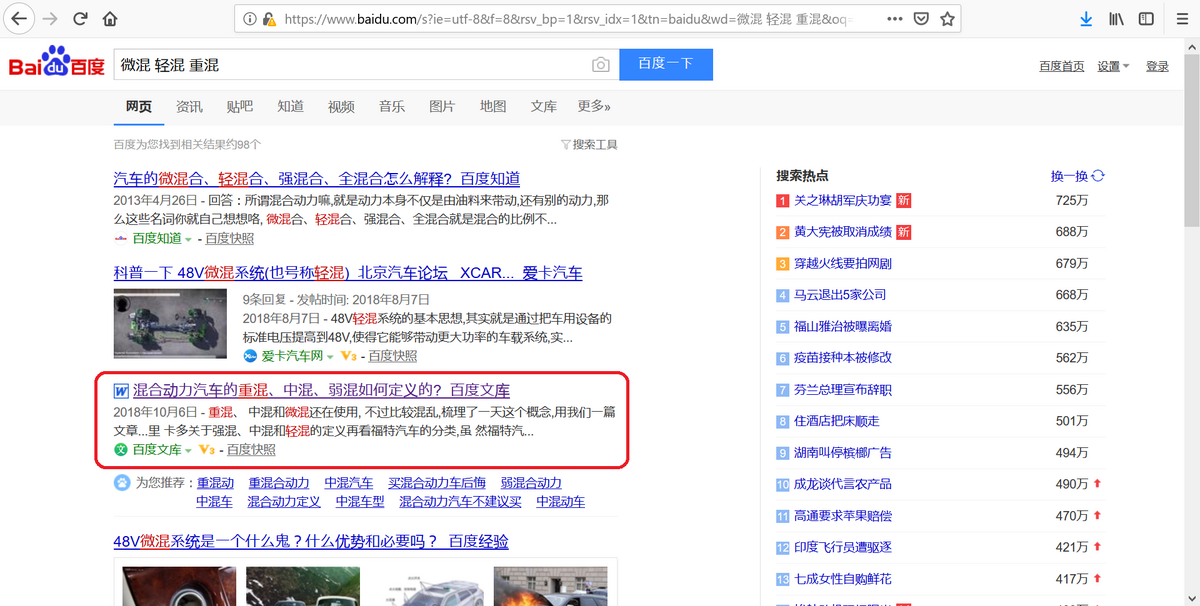The image size is (1200, 606).
Task: Click the 搜索工具 filter button
Action: click(589, 145)
